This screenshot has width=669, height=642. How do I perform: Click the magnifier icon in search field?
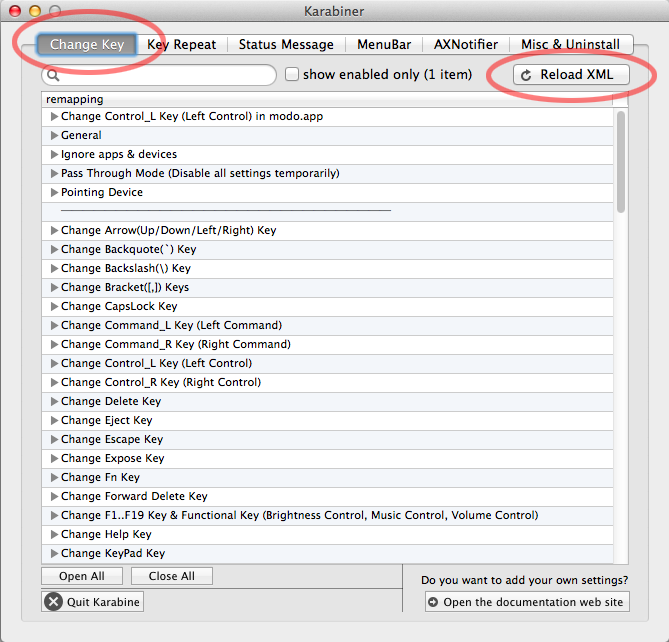click(x=53, y=75)
